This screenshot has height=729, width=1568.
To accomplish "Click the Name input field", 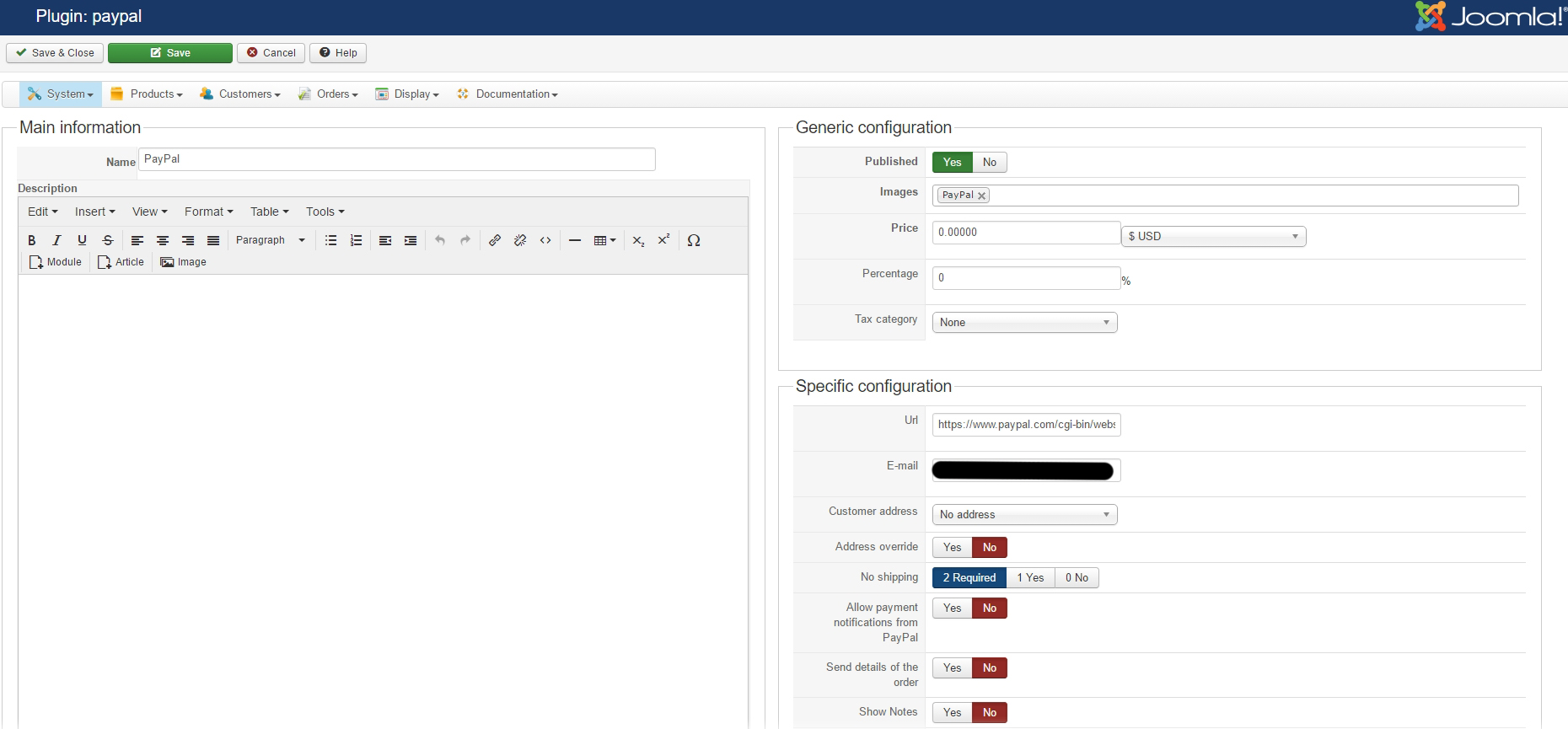I will click(397, 159).
